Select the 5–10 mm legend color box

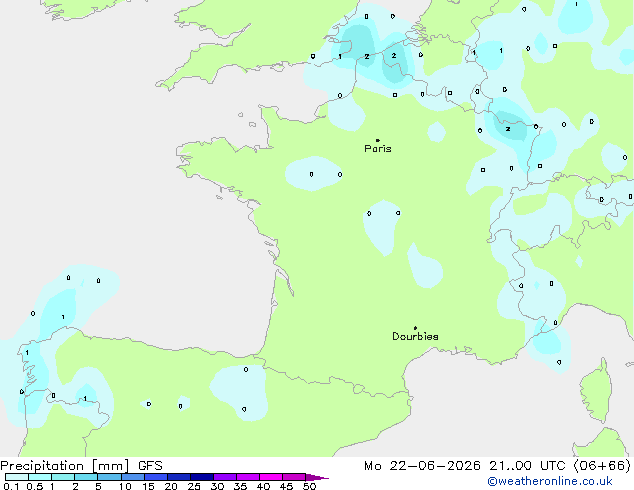(109, 477)
